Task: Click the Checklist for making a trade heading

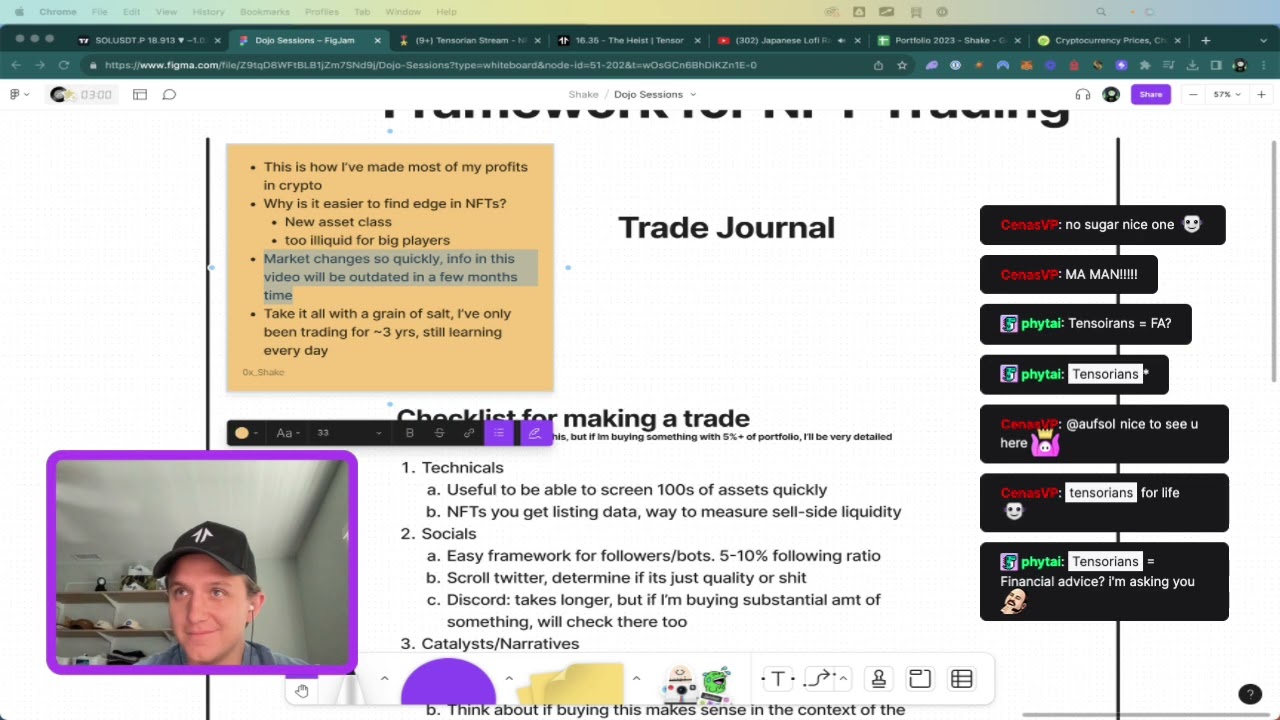Action: tap(573, 418)
